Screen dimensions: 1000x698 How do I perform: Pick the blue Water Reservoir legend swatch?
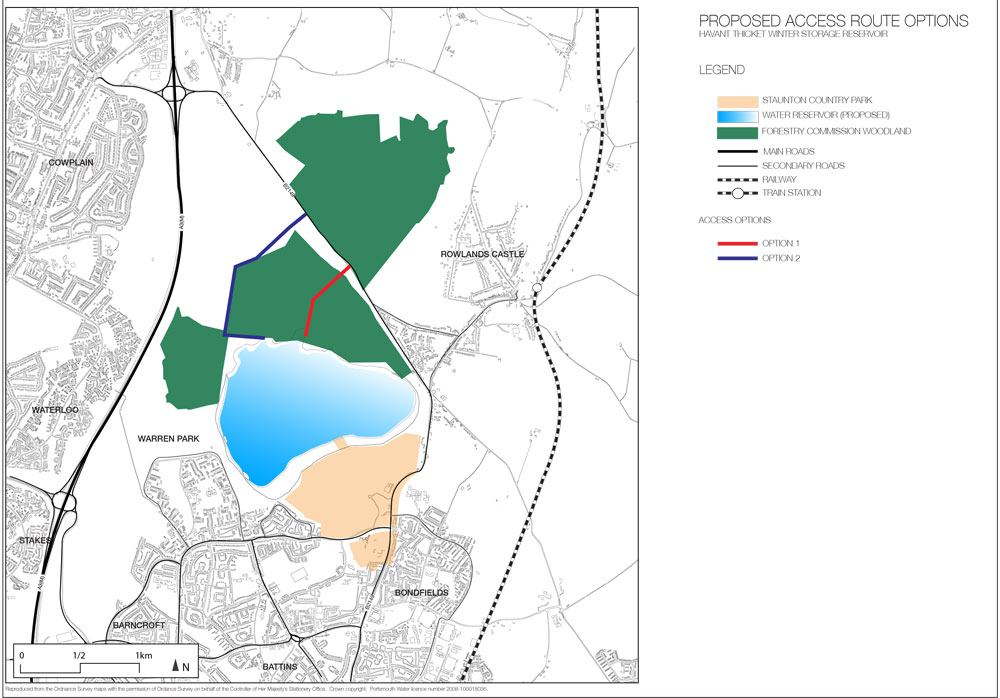[737, 116]
